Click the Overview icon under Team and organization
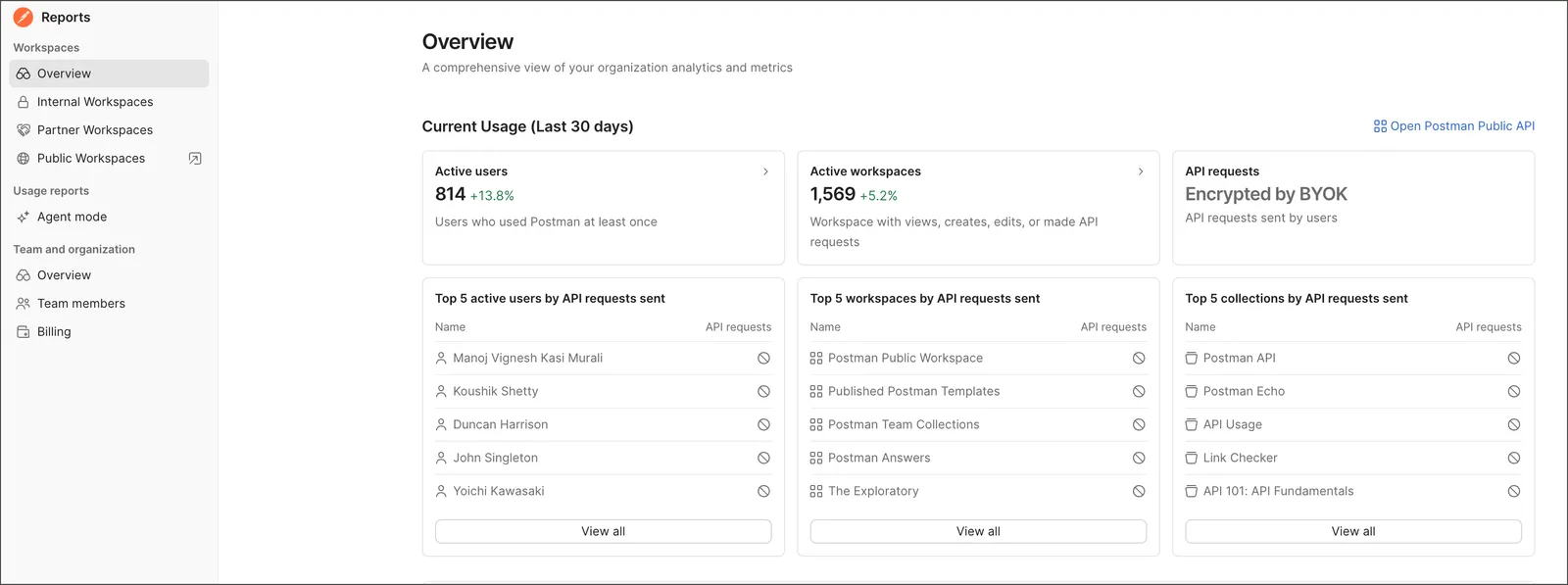The image size is (1568, 585). [x=24, y=275]
